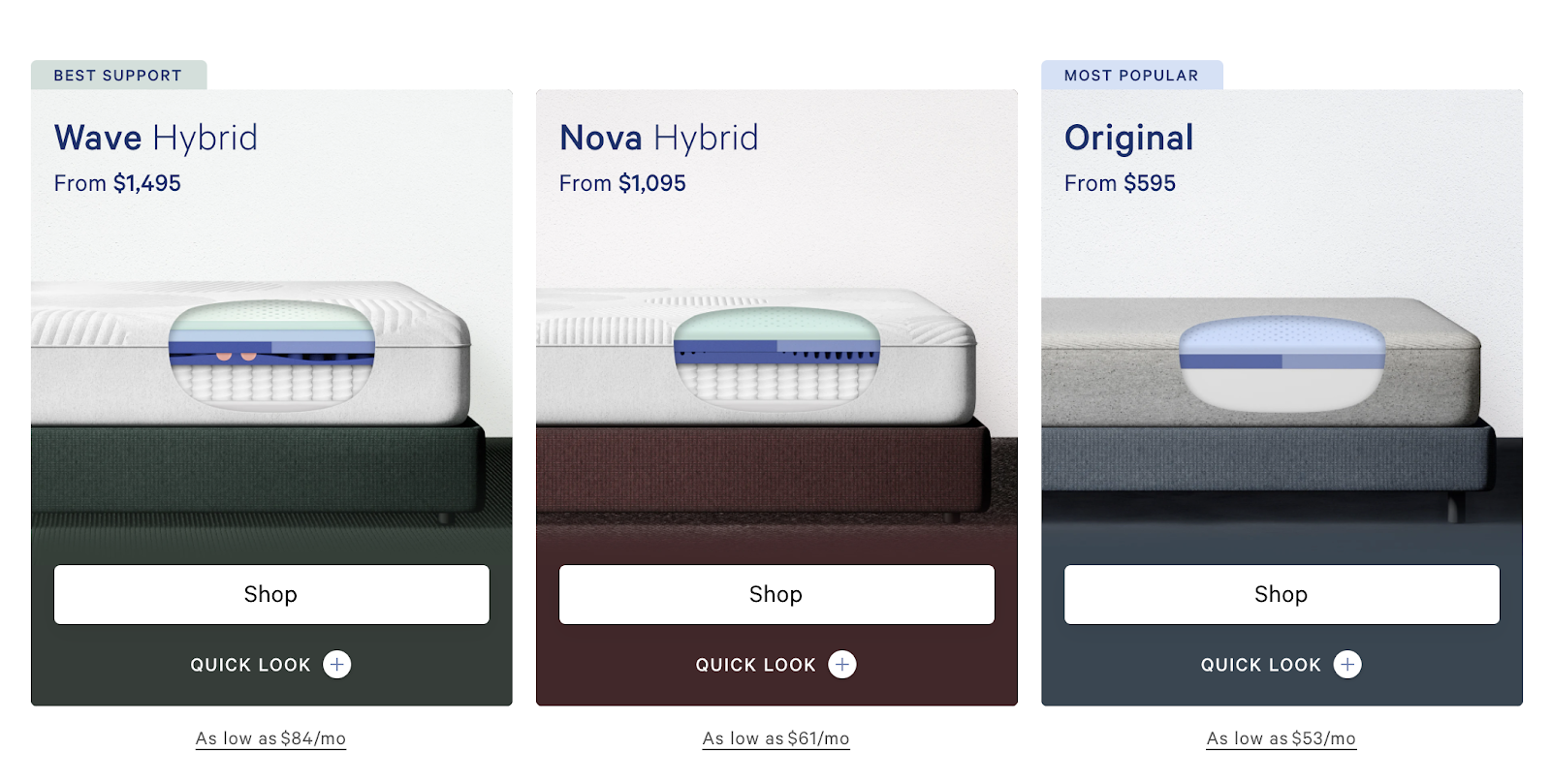
Task: Select the Original mattress title
Action: tap(1129, 139)
